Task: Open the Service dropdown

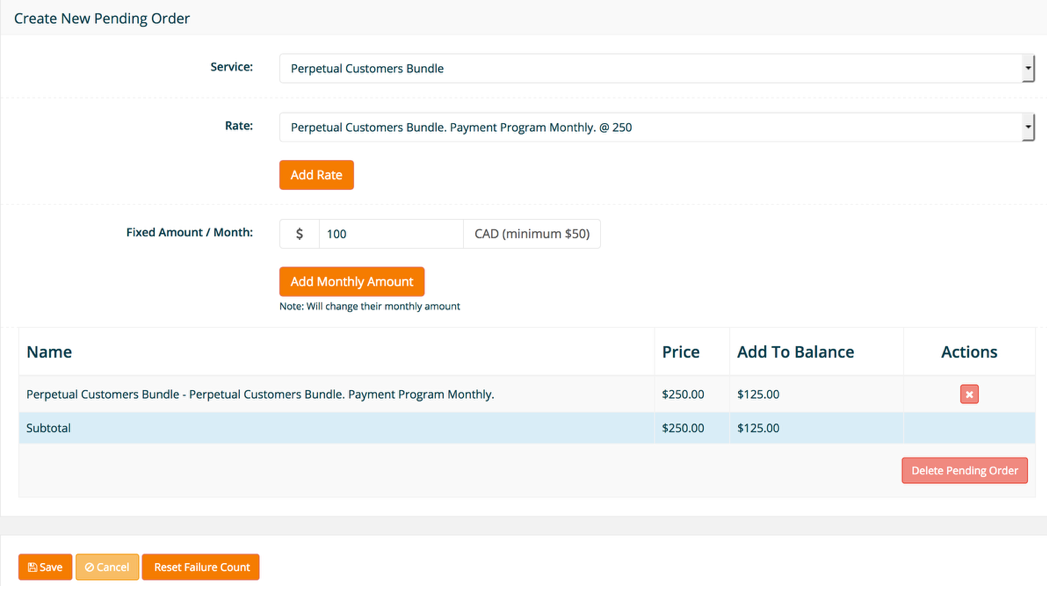Action: tap(657, 68)
